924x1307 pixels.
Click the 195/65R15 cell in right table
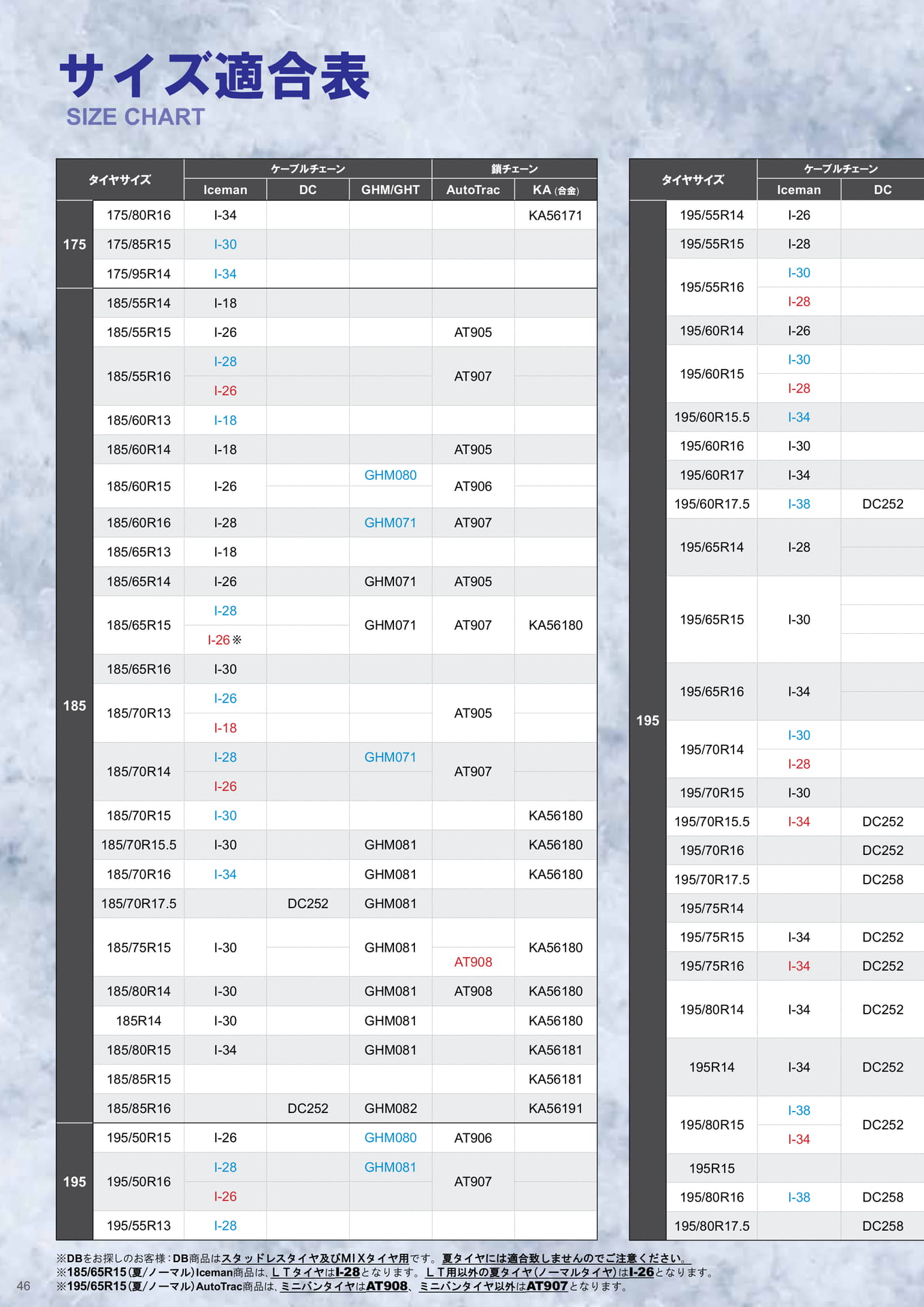pyautogui.click(x=712, y=619)
